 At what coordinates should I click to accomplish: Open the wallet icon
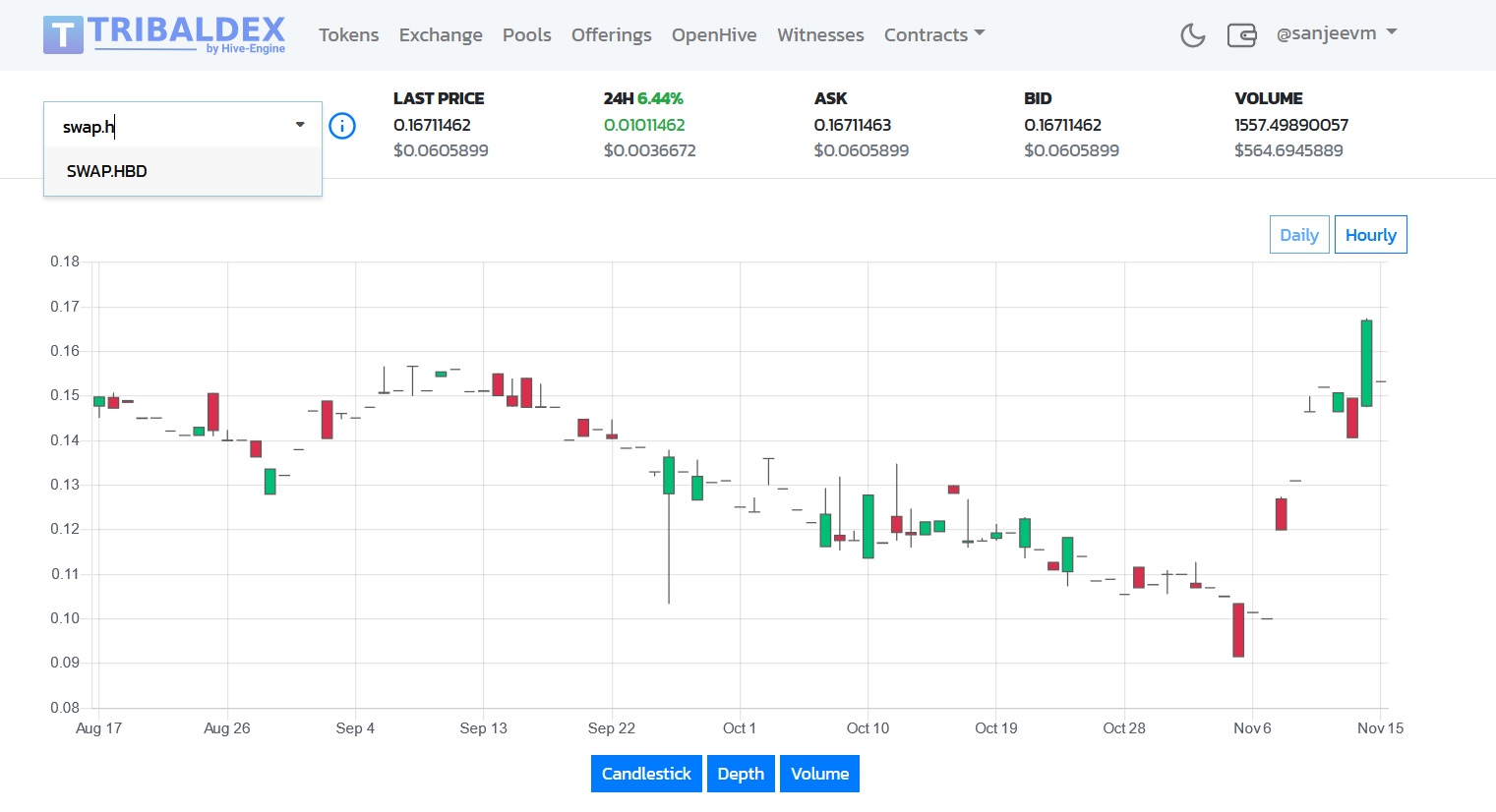[x=1242, y=35]
